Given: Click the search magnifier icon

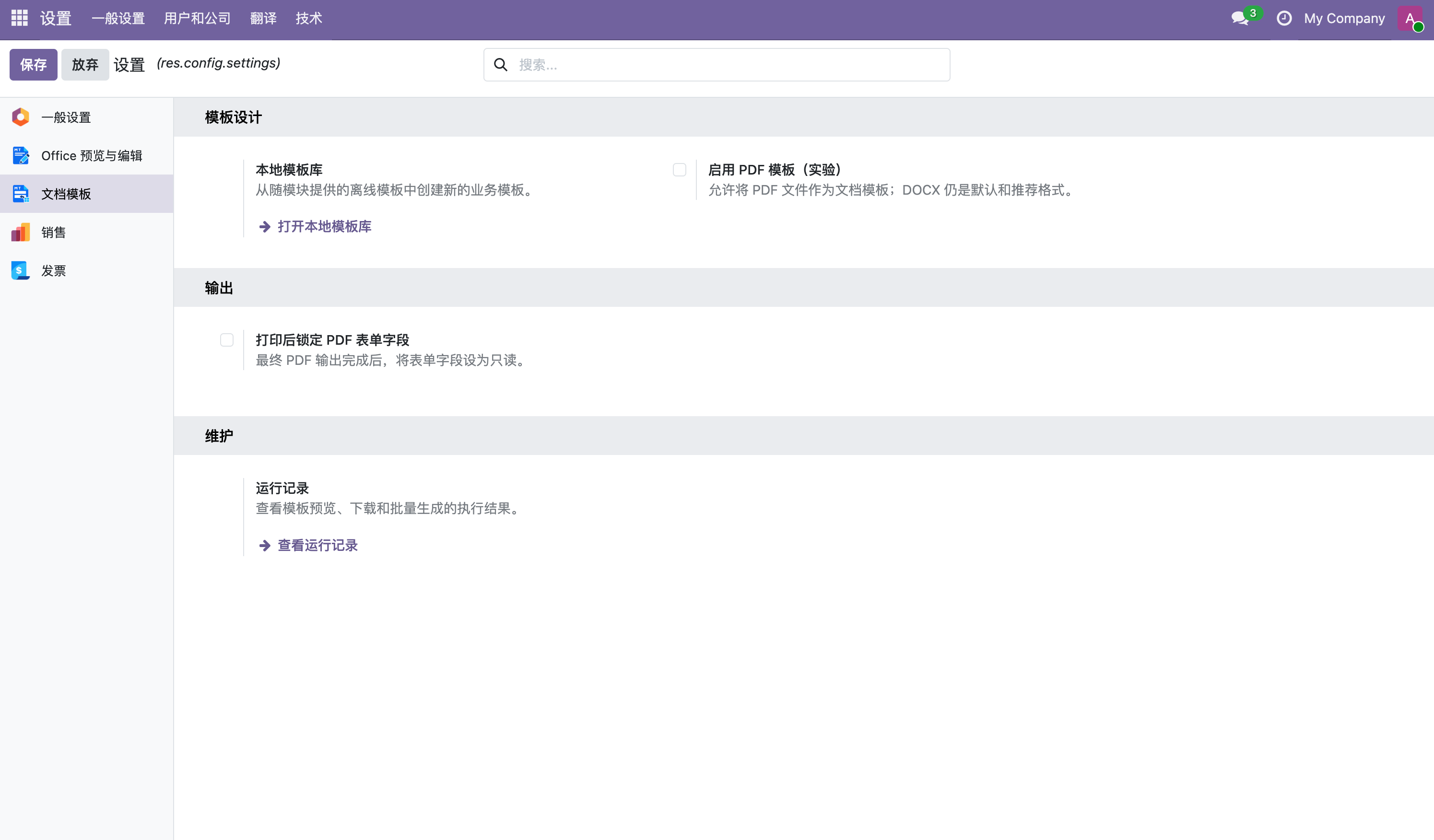Looking at the screenshot, I should tap(501, 65).
